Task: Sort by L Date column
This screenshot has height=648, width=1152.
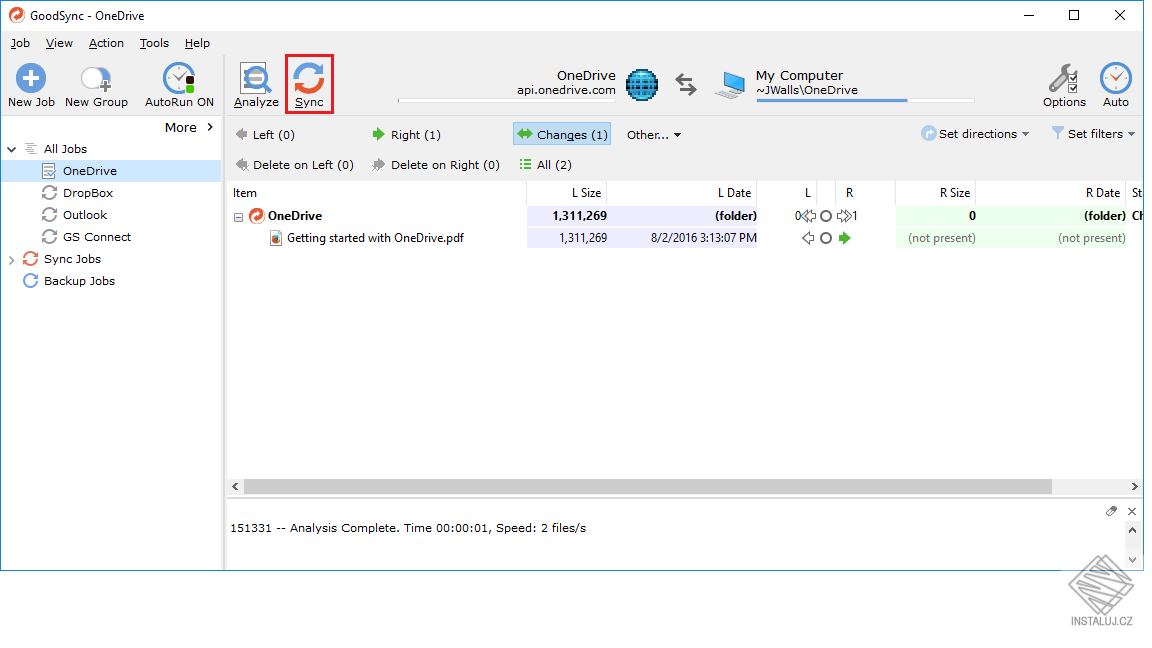Action: click(x=682, y=193)
